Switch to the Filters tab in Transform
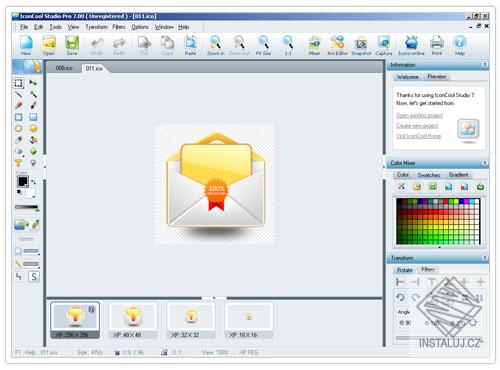This screenshot has height=370, width=500. coord(428,269)
